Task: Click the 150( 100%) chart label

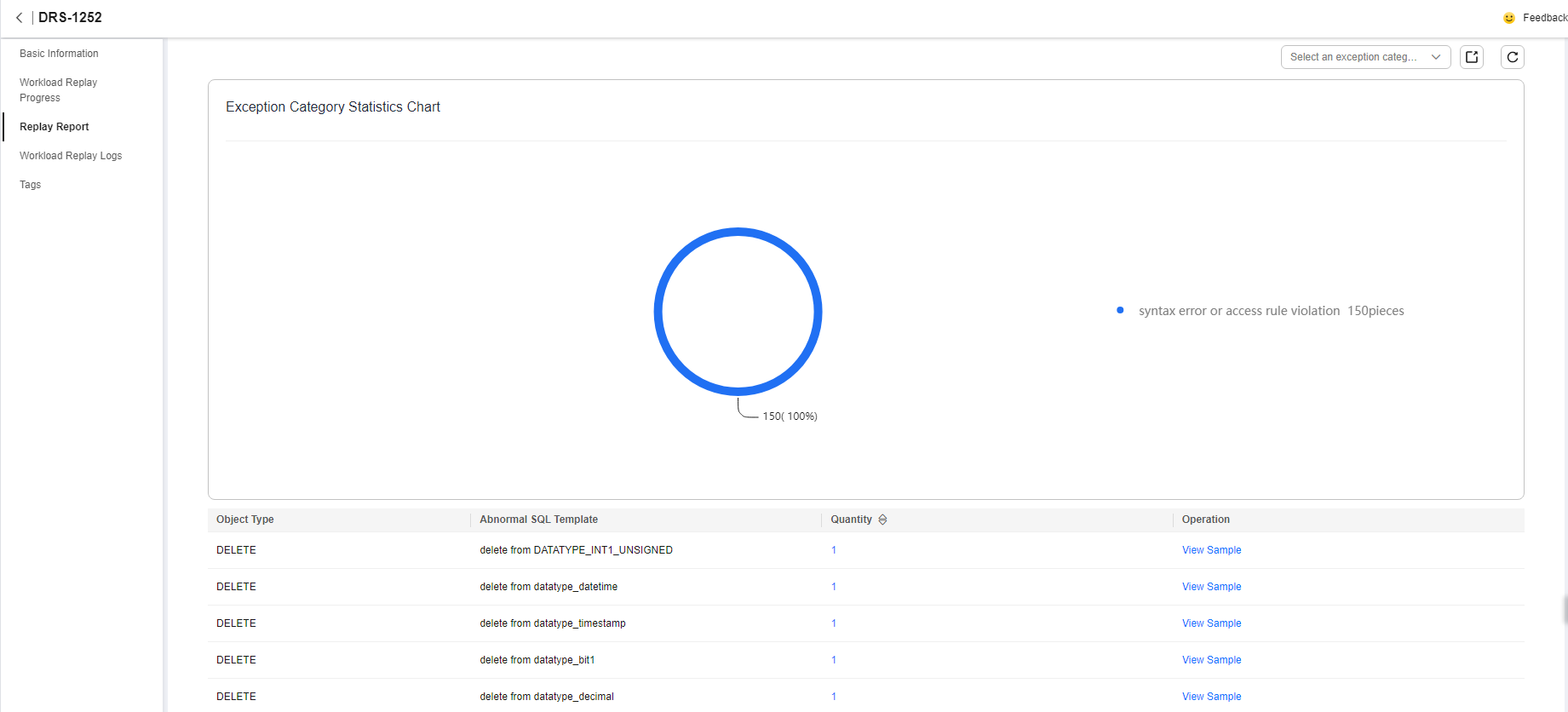Action: 790,416
